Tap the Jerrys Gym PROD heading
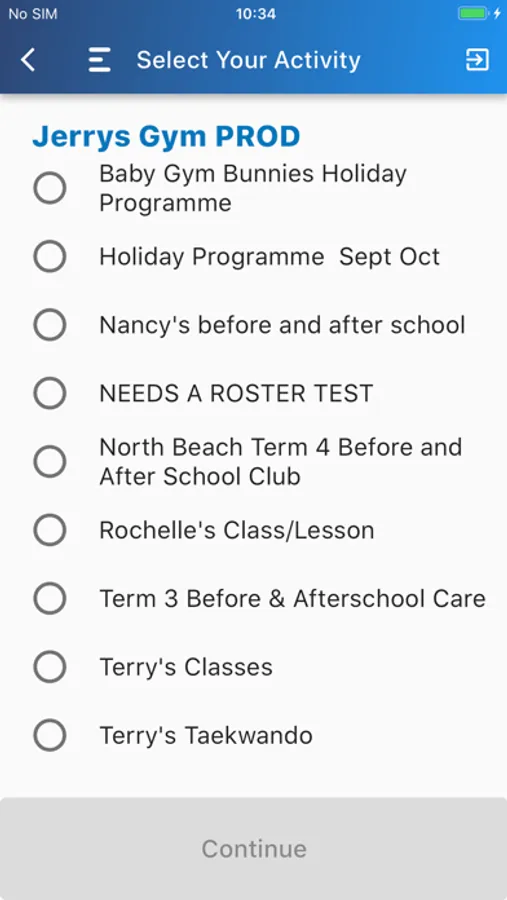Viewport: 507px width, 900px height. 166,137
